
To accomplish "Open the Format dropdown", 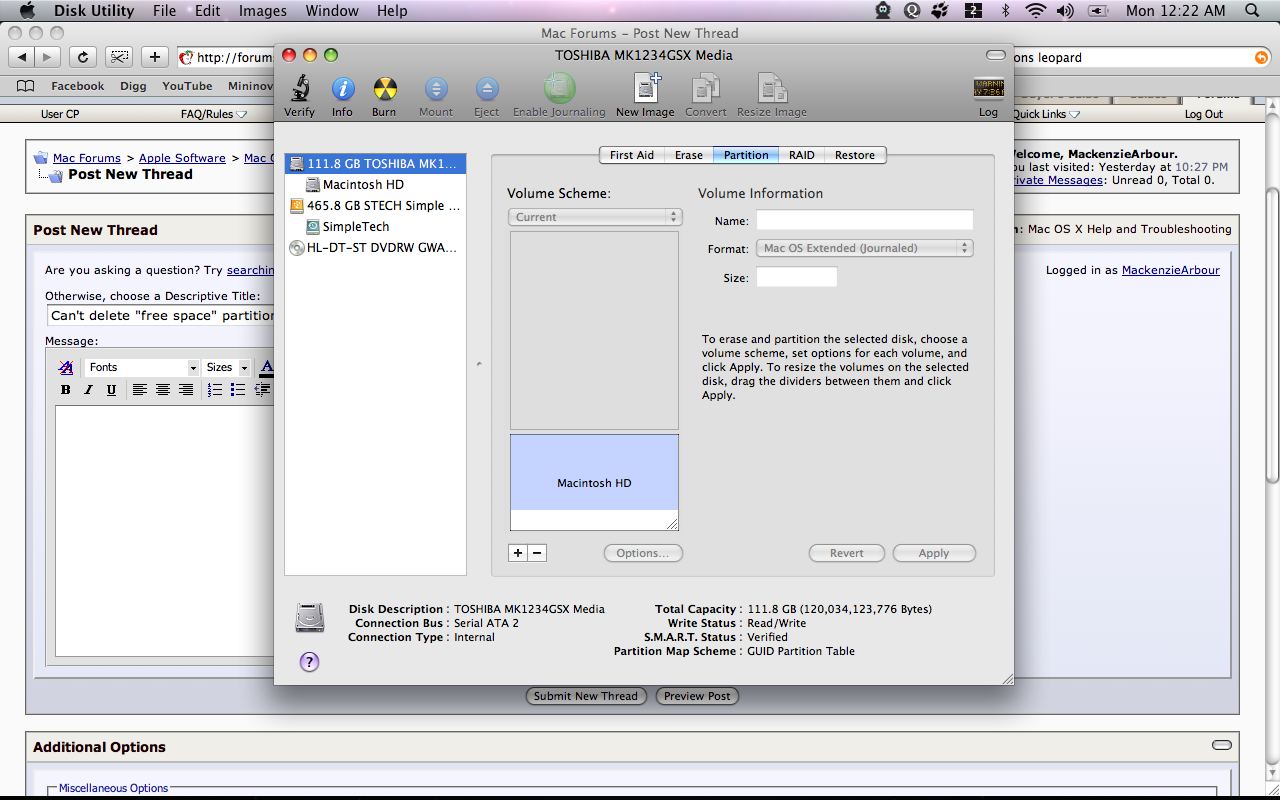I will (x=864, y=248).
